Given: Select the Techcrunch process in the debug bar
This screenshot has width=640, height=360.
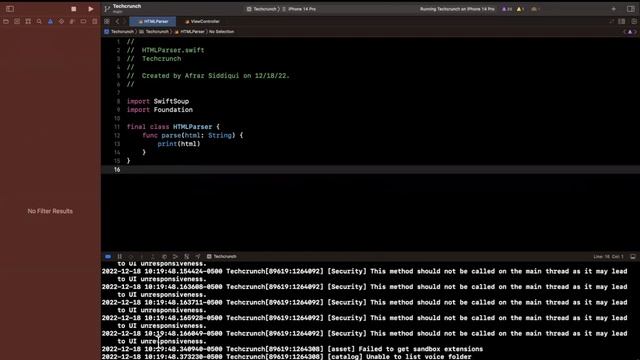Looking at the screenshot, I should click(222, 256).
